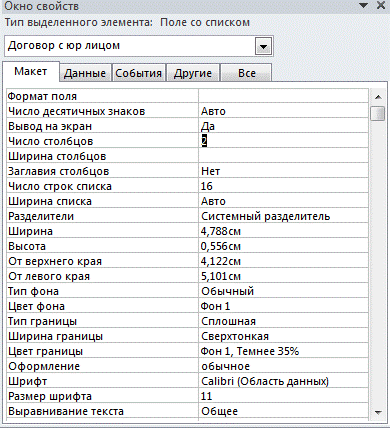Open the property sheet options arrow
The image size is (390, 428).
point(364,6)
